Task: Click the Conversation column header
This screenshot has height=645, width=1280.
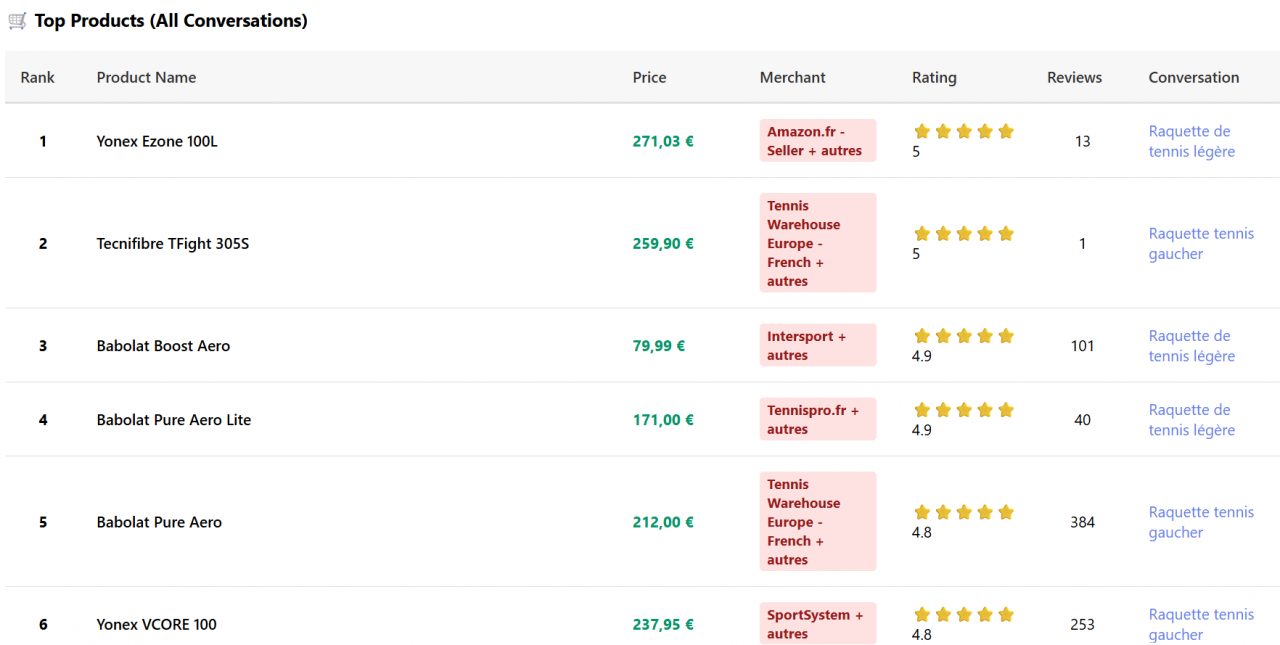Action: click(1194, 77)
